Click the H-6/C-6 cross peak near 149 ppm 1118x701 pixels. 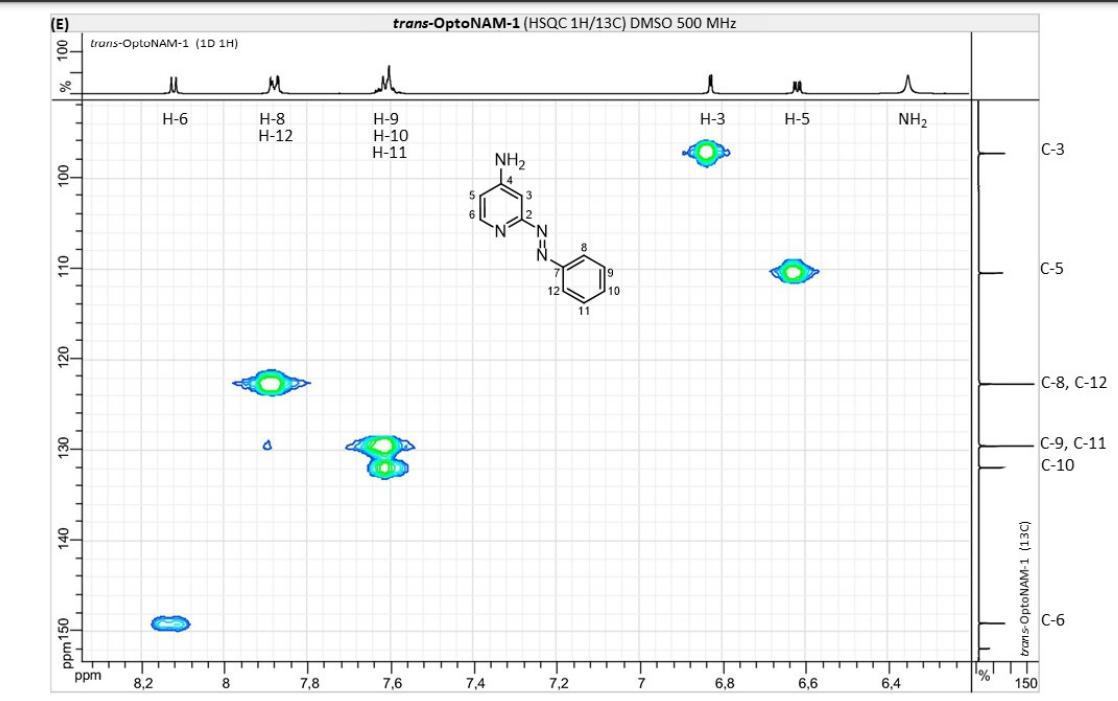pyautogui.click(x=171, y=624)
